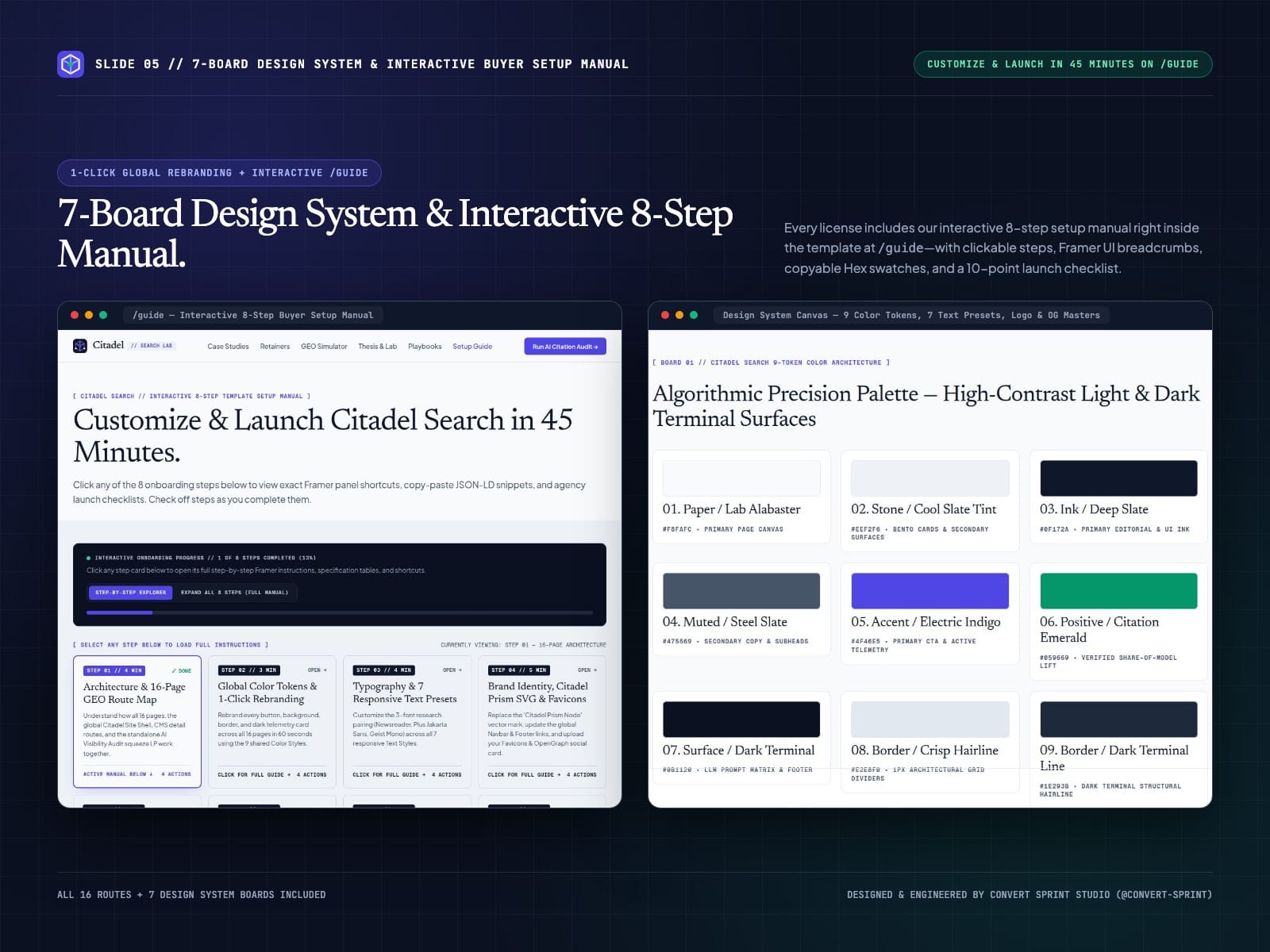Click the onboarding progress bar
This screenshot has width=1270, height=952.
click(x=340, y=612)
